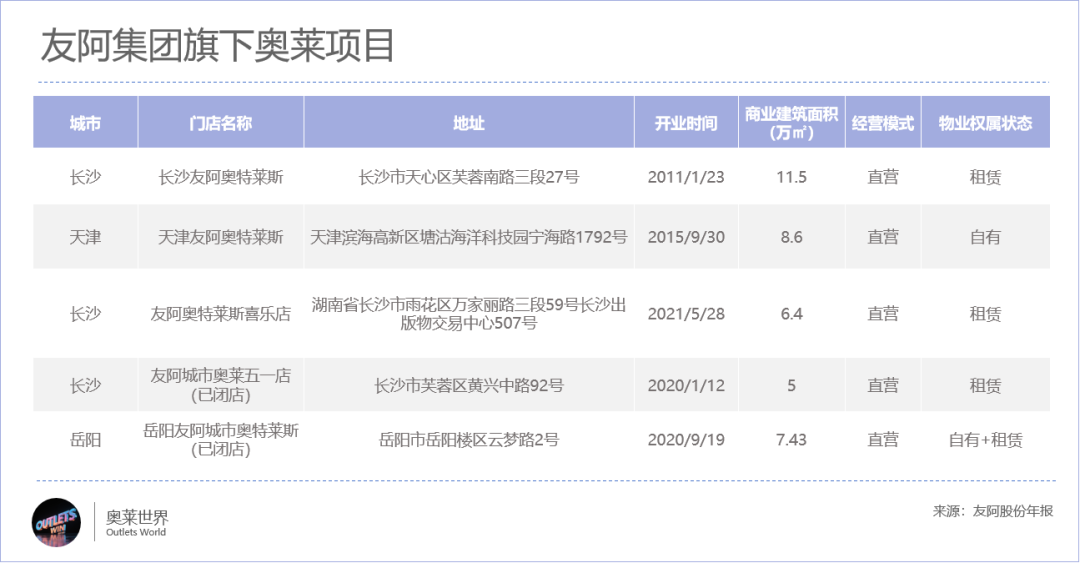Select 租赁 in the 2011/1/23 row
Viewport: 1080px width, 563px height.
[986, 177]
